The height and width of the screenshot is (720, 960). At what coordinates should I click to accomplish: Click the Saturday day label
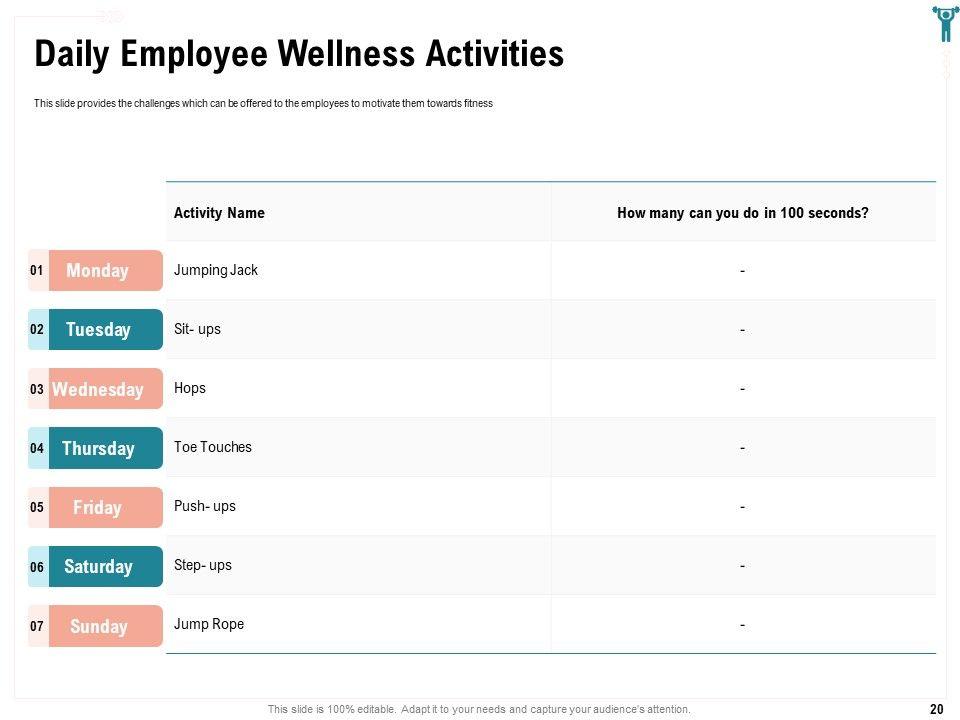click(x=98, y=567)
